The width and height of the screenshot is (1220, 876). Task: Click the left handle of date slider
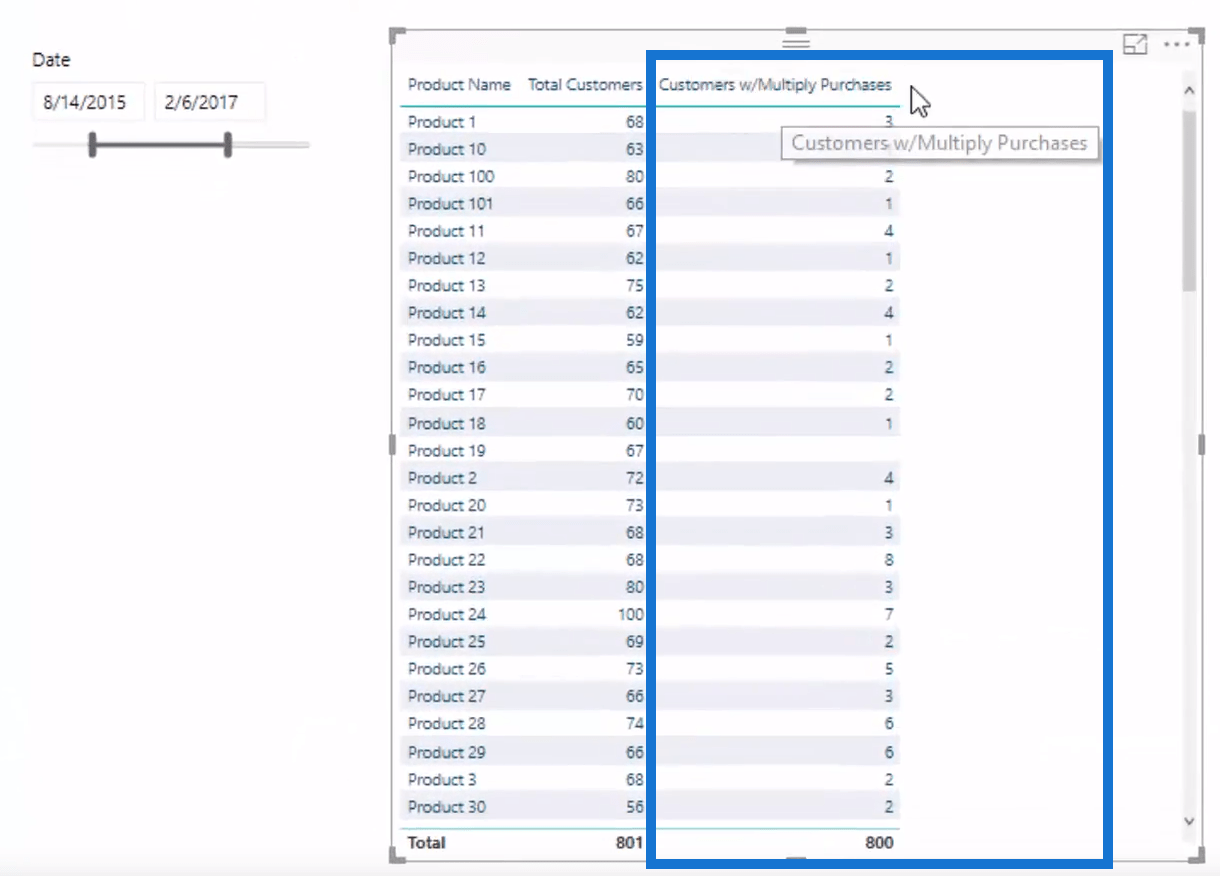pyautogui.click(x=92, y=145)
